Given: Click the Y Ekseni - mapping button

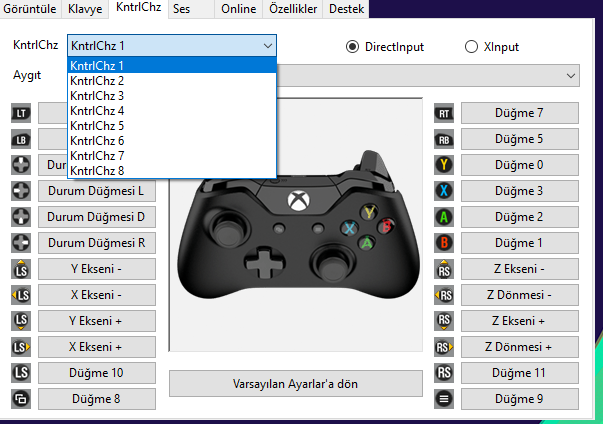Looking at the screenshot, I should coord(97,269).
